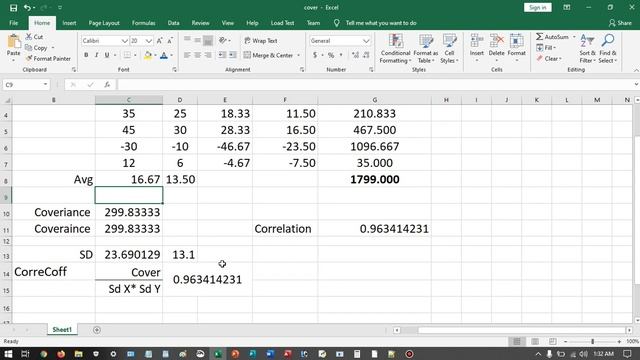Switch to the Formulas tab
Image resolution: width=640 pixels, height=360 pixels.
144,23
